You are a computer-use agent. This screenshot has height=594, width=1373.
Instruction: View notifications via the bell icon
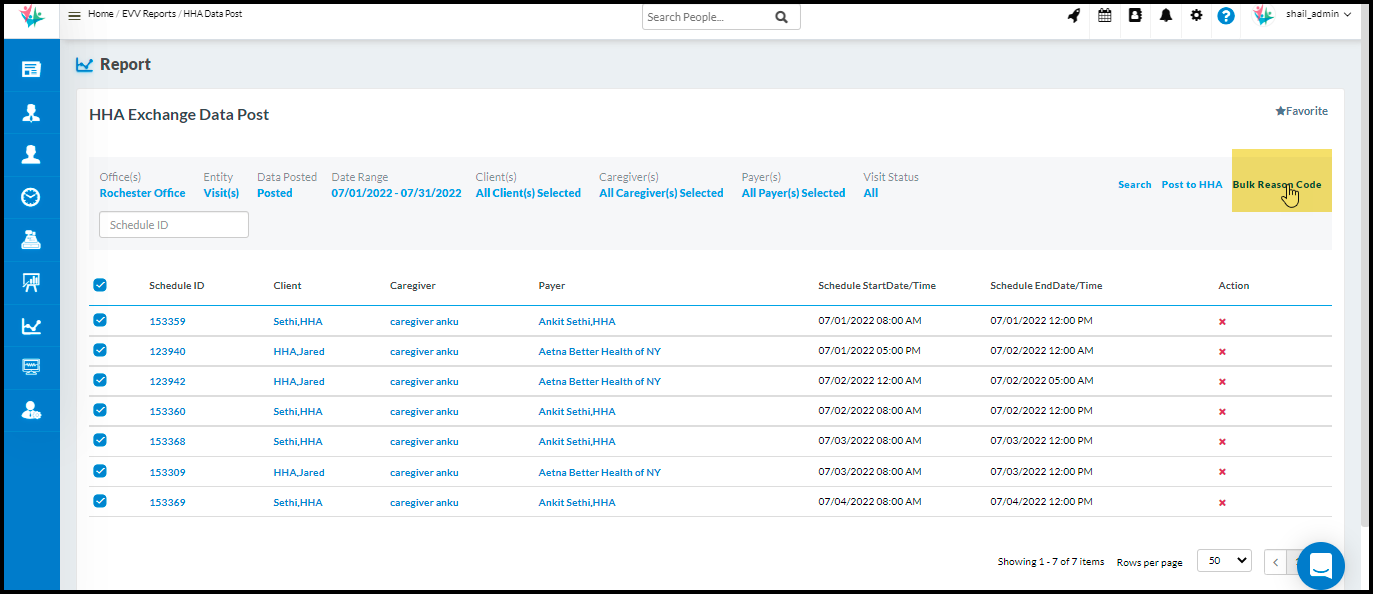[x=1166, y=16]
